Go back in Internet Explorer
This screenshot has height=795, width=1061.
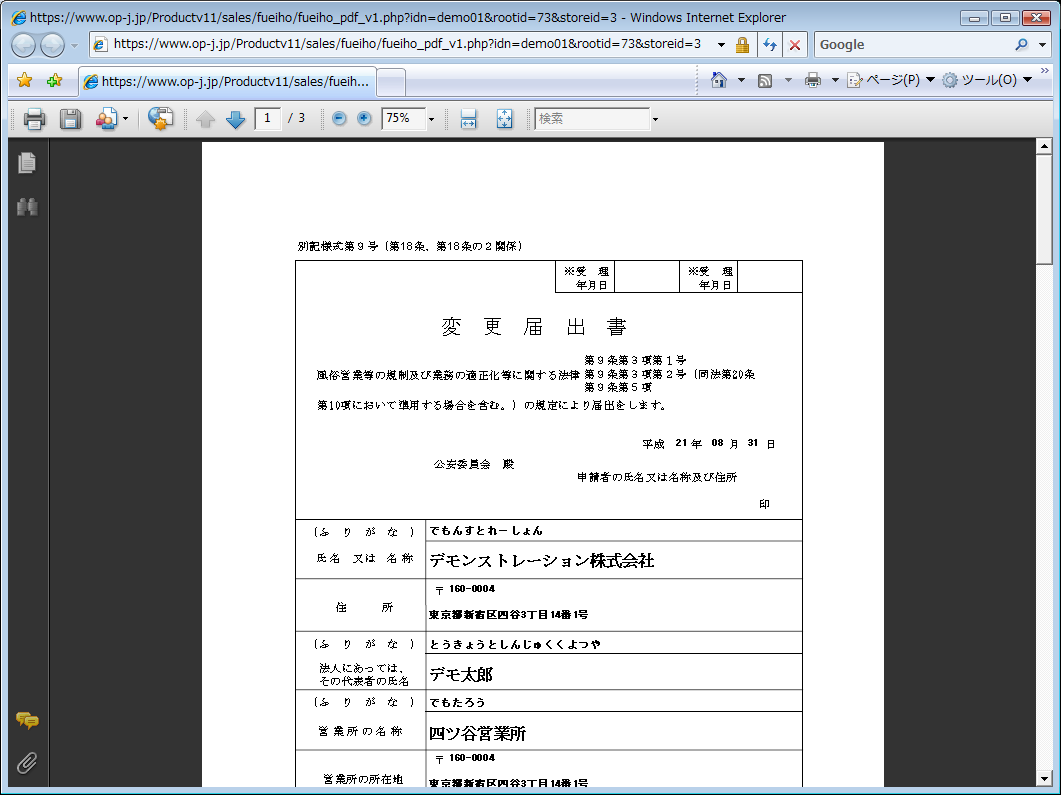[x=24, y=45]
